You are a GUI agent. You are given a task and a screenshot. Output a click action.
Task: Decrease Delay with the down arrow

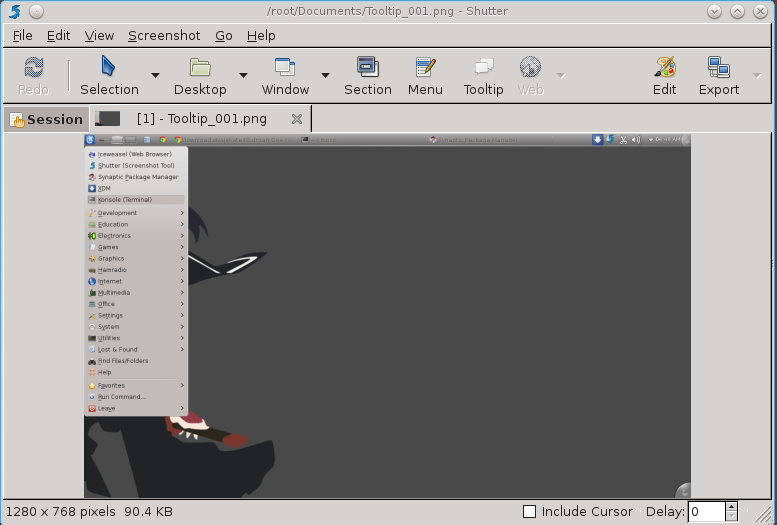coord(731,517)
